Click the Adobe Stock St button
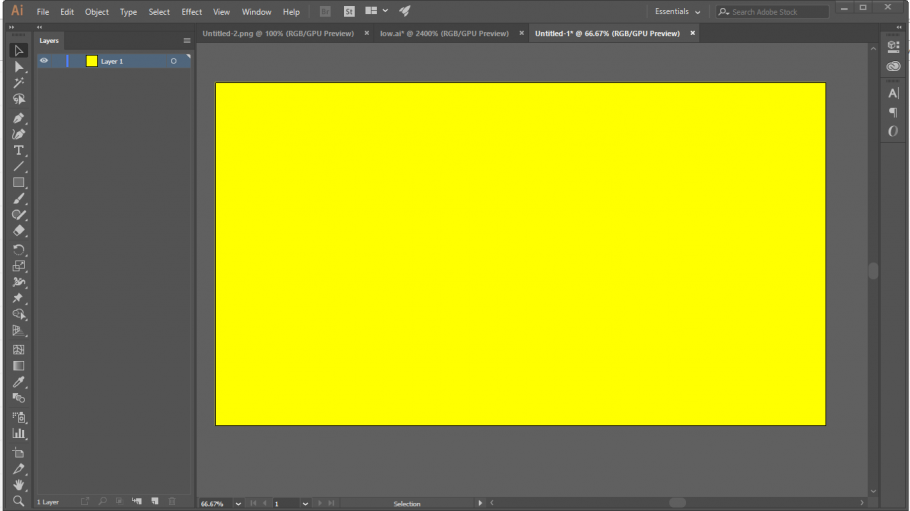Screen dimensions: 910x511 [x=349, y=11]
